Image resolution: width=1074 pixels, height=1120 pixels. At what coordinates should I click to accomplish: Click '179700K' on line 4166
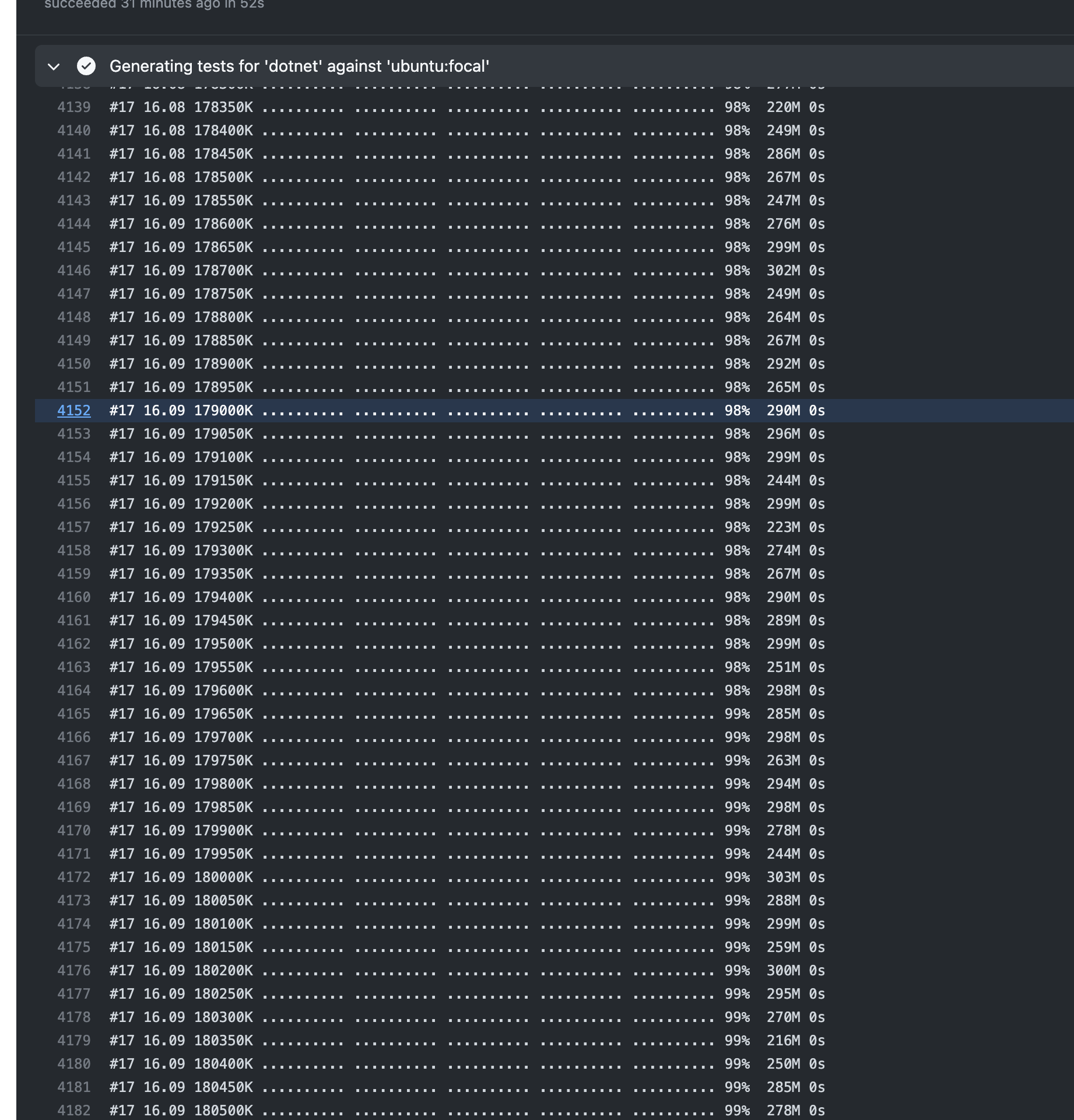point(223,737)
